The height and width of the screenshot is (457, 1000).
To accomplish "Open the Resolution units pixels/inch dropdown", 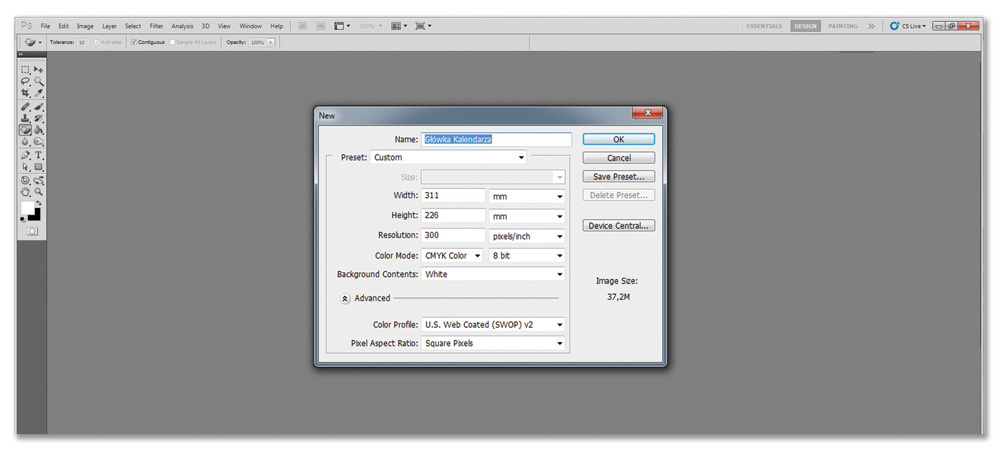I will (x=527, y=236).
